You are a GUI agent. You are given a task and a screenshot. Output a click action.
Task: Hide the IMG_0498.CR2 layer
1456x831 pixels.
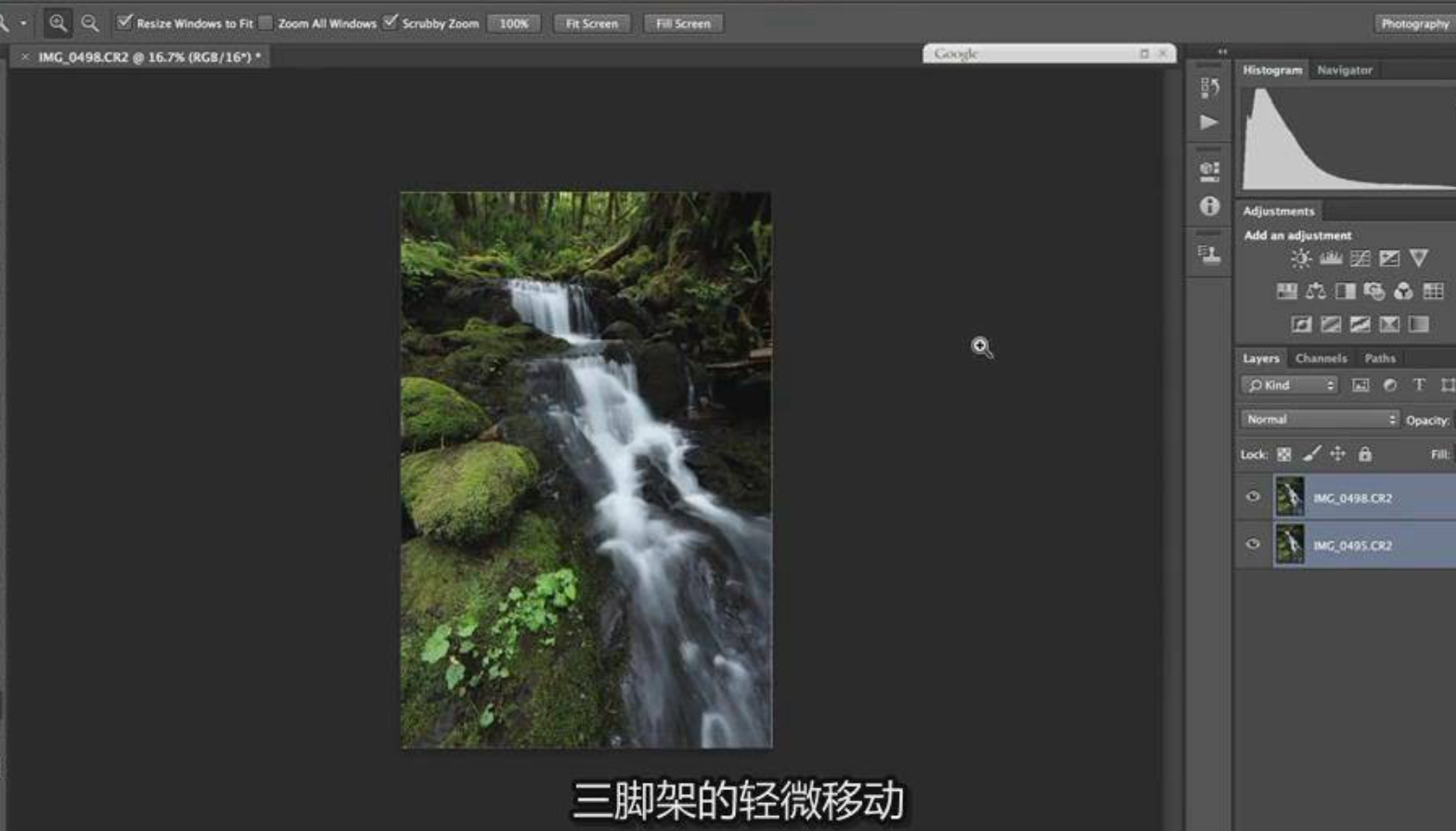pos(1253,497)
